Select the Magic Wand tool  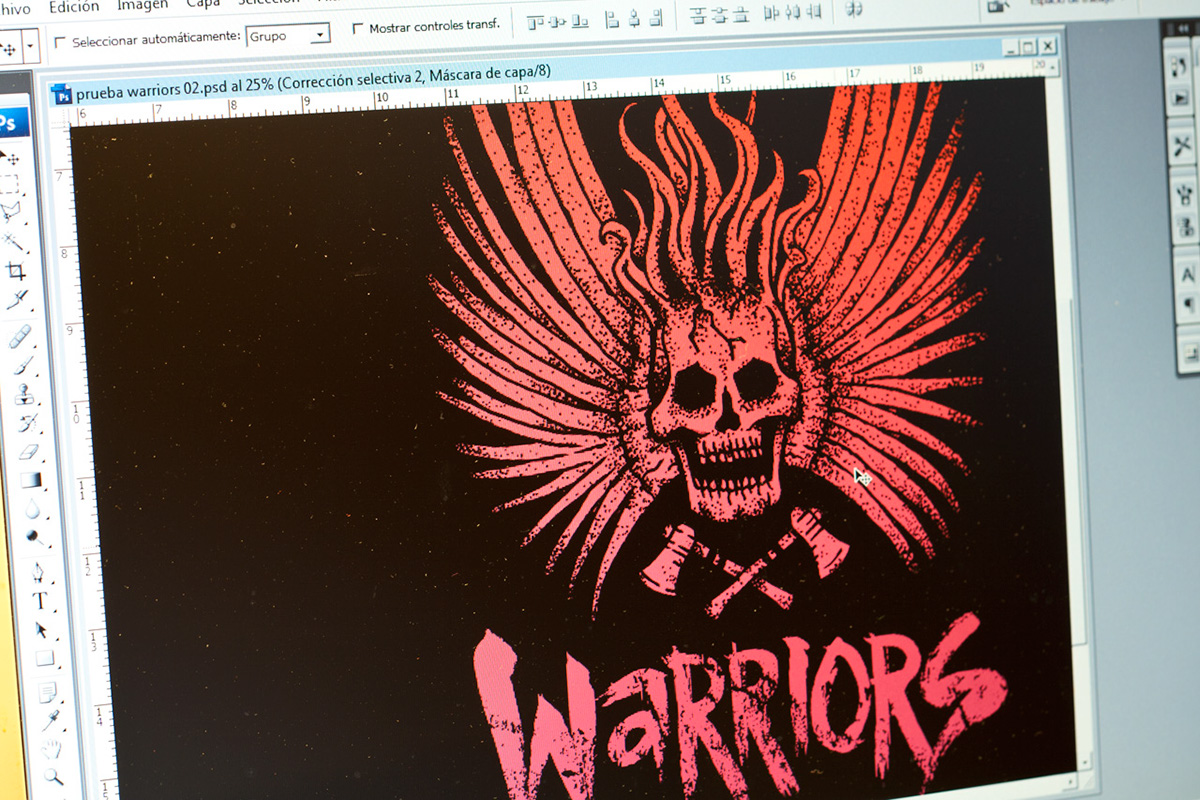(15, 241)
